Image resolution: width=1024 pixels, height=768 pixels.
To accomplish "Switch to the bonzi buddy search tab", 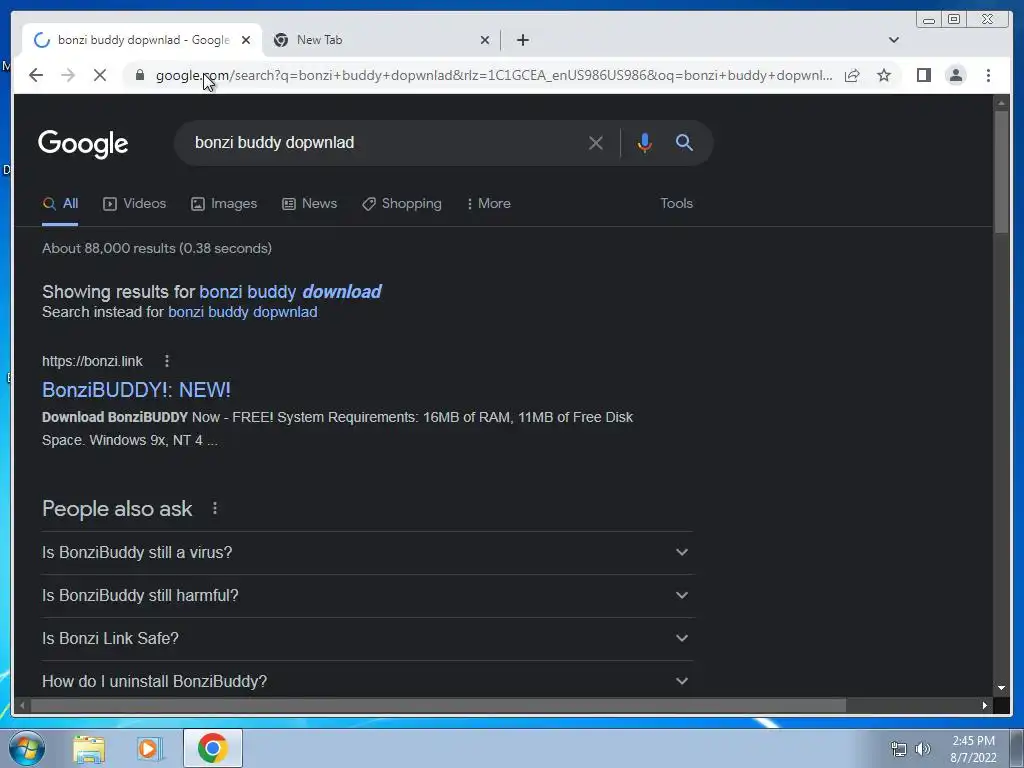I will (142, 40).
